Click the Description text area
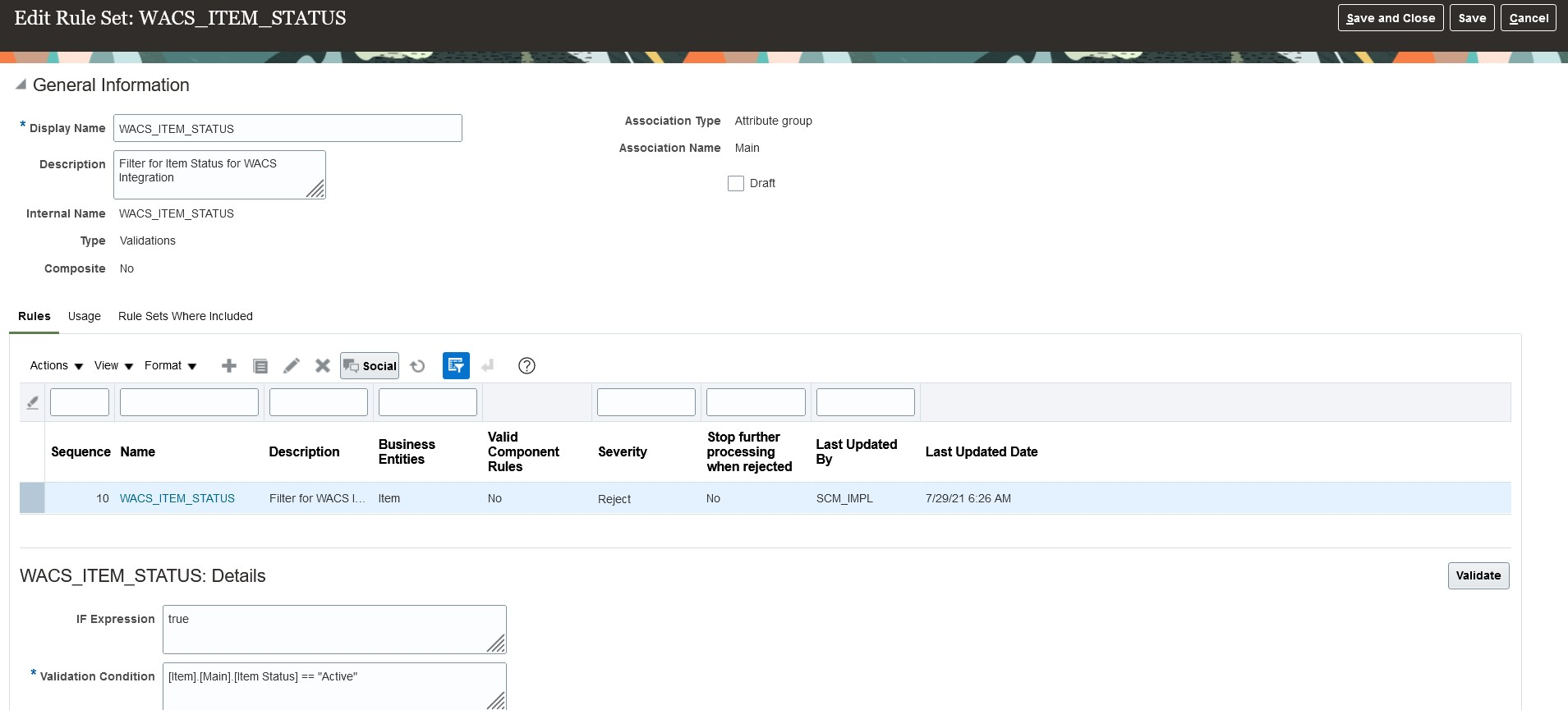This screenshot has height=710, width=1568. [x=219, y=174]
